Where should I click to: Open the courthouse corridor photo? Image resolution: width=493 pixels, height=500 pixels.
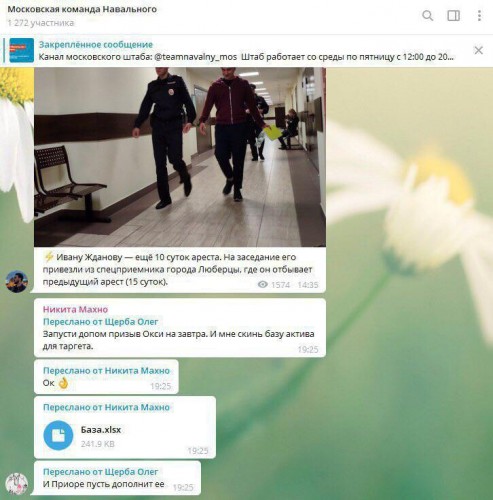coord(180,157)
